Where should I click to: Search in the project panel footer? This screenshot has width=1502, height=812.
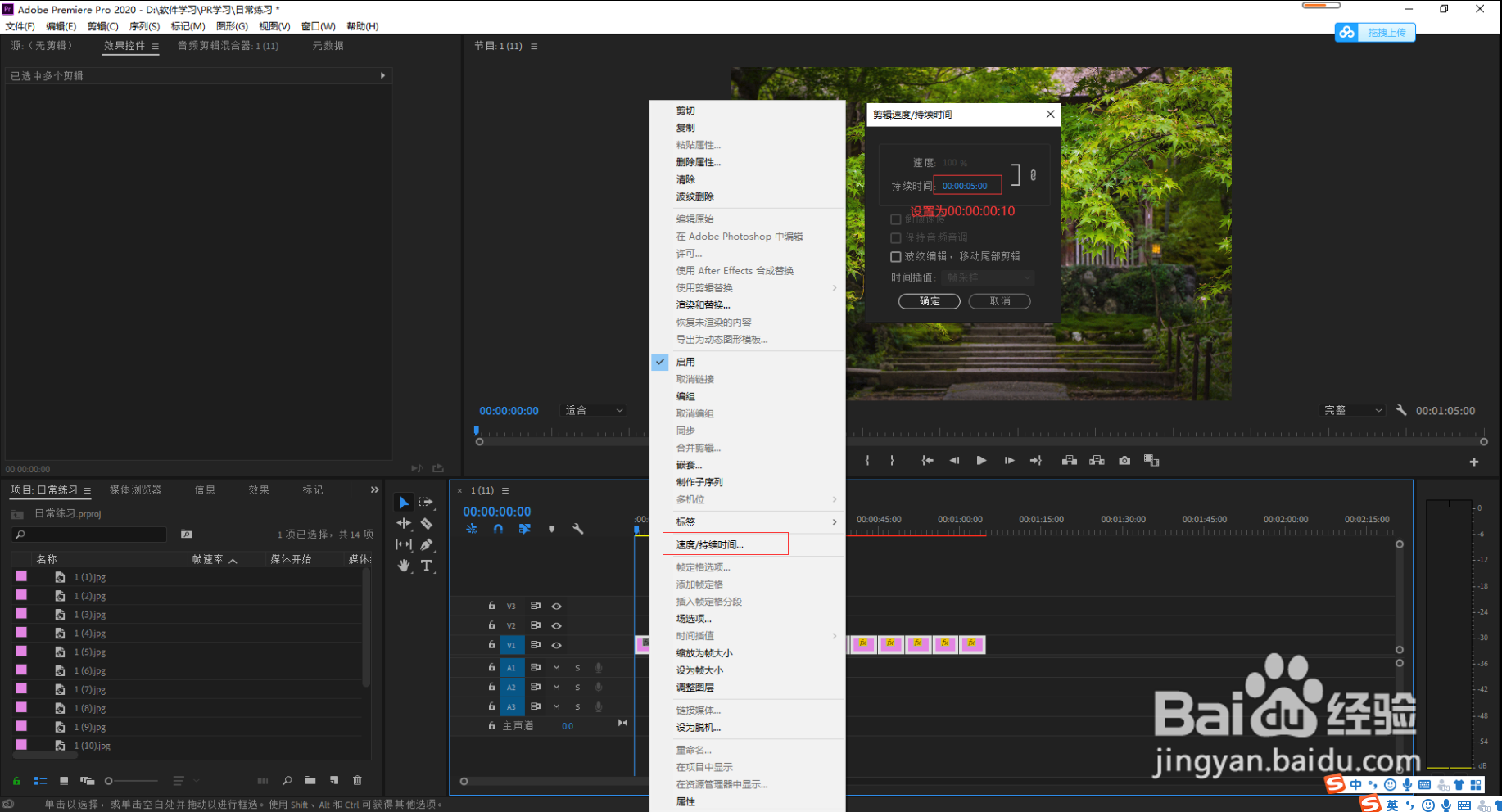point(287,781)
